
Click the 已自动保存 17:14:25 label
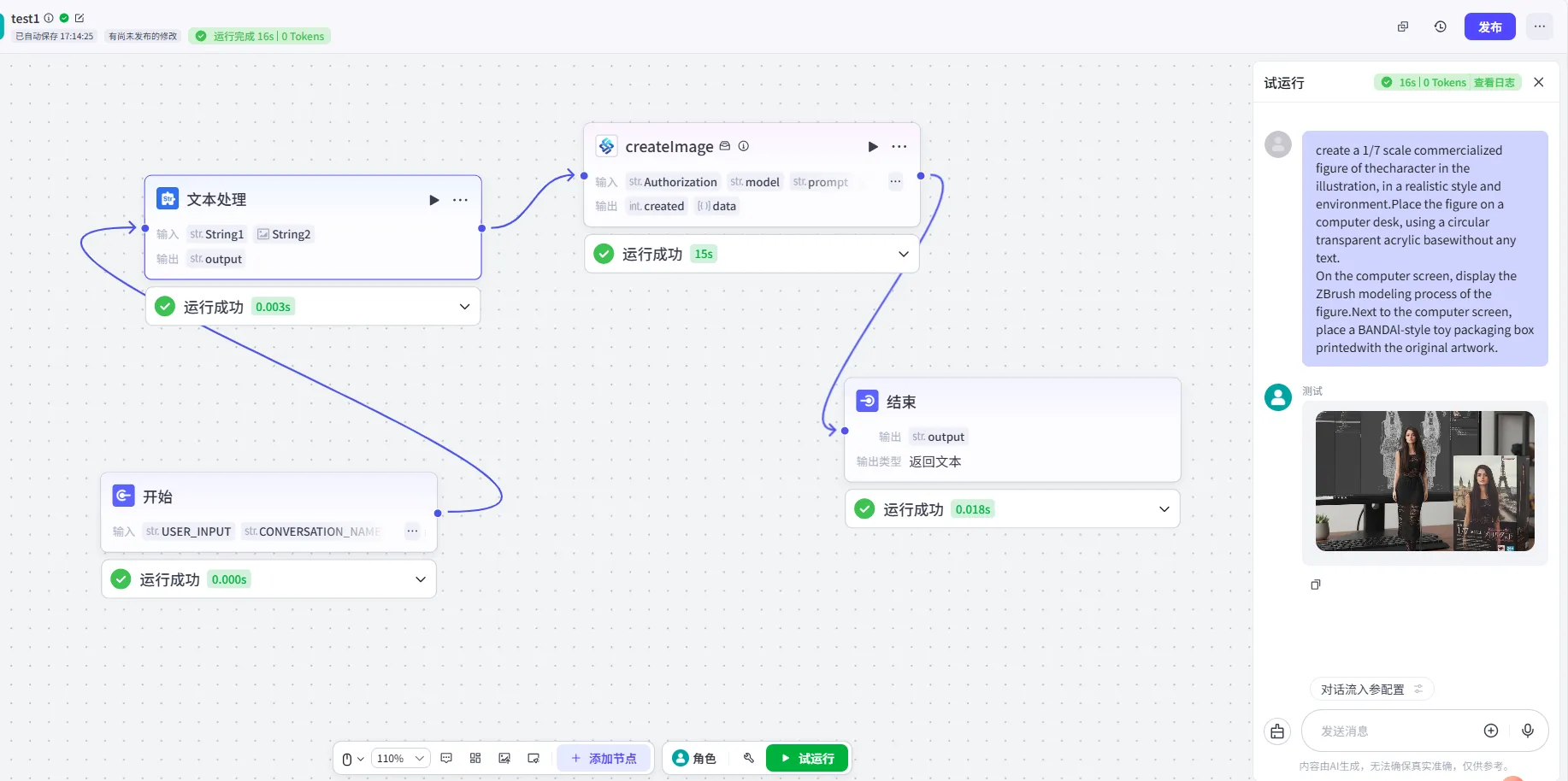[x=55, y=36]
